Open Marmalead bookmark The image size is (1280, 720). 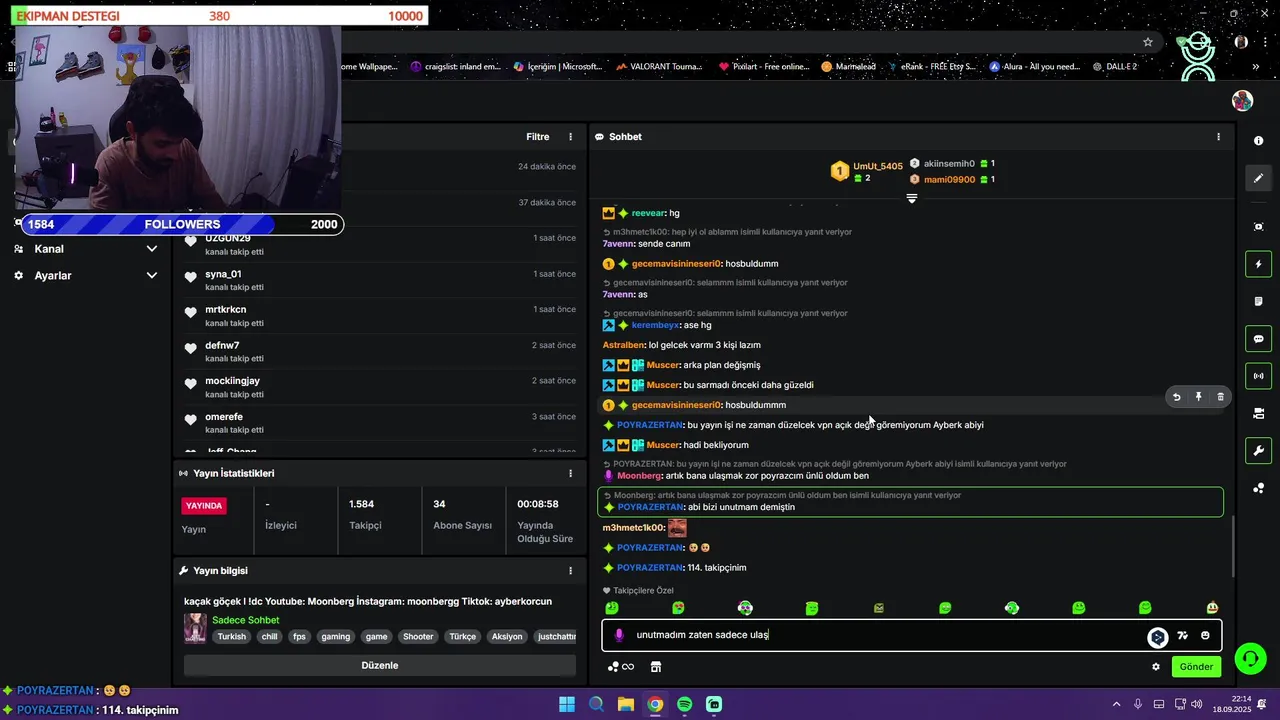[x=848, y=67]
